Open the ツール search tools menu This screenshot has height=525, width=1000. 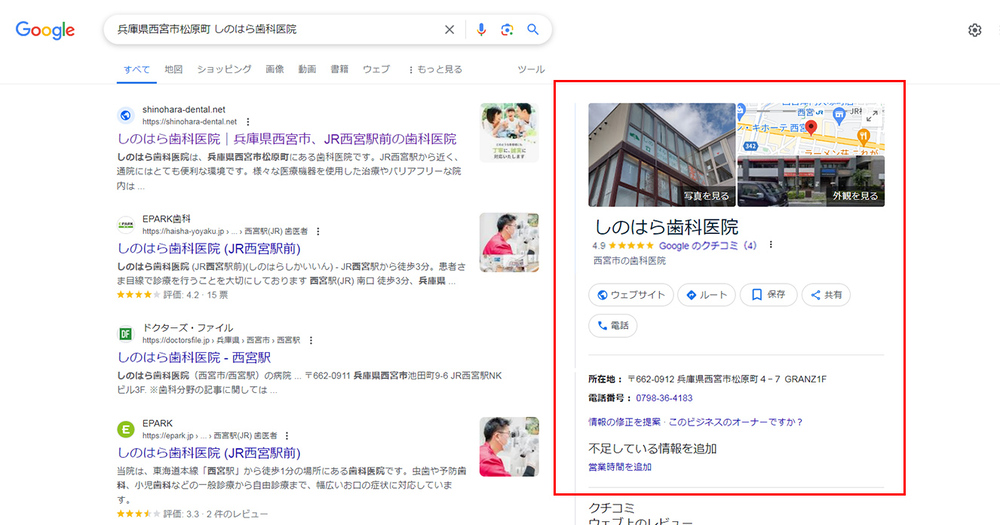tap(531, 69)
